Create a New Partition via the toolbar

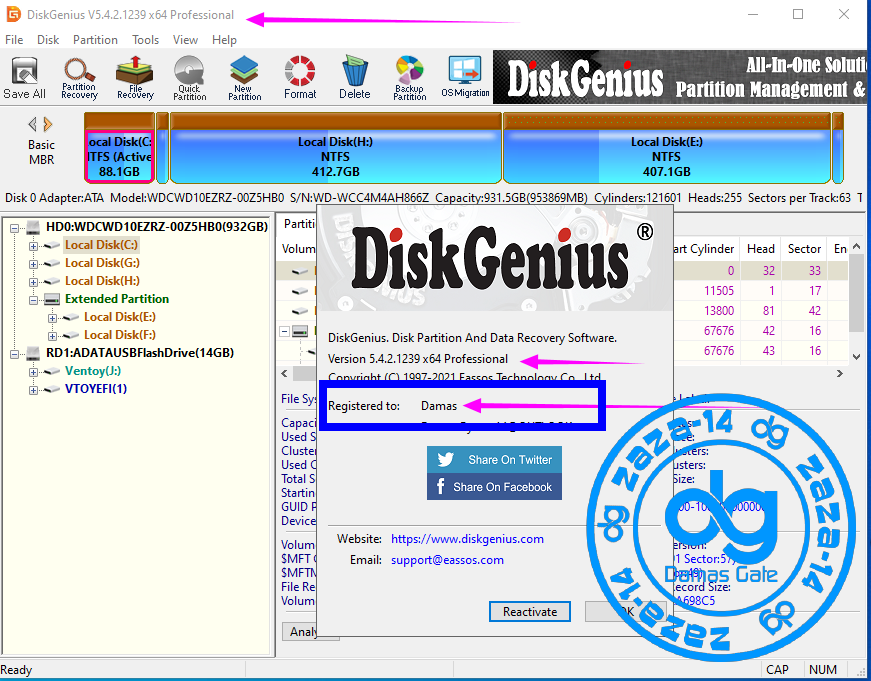244,78
